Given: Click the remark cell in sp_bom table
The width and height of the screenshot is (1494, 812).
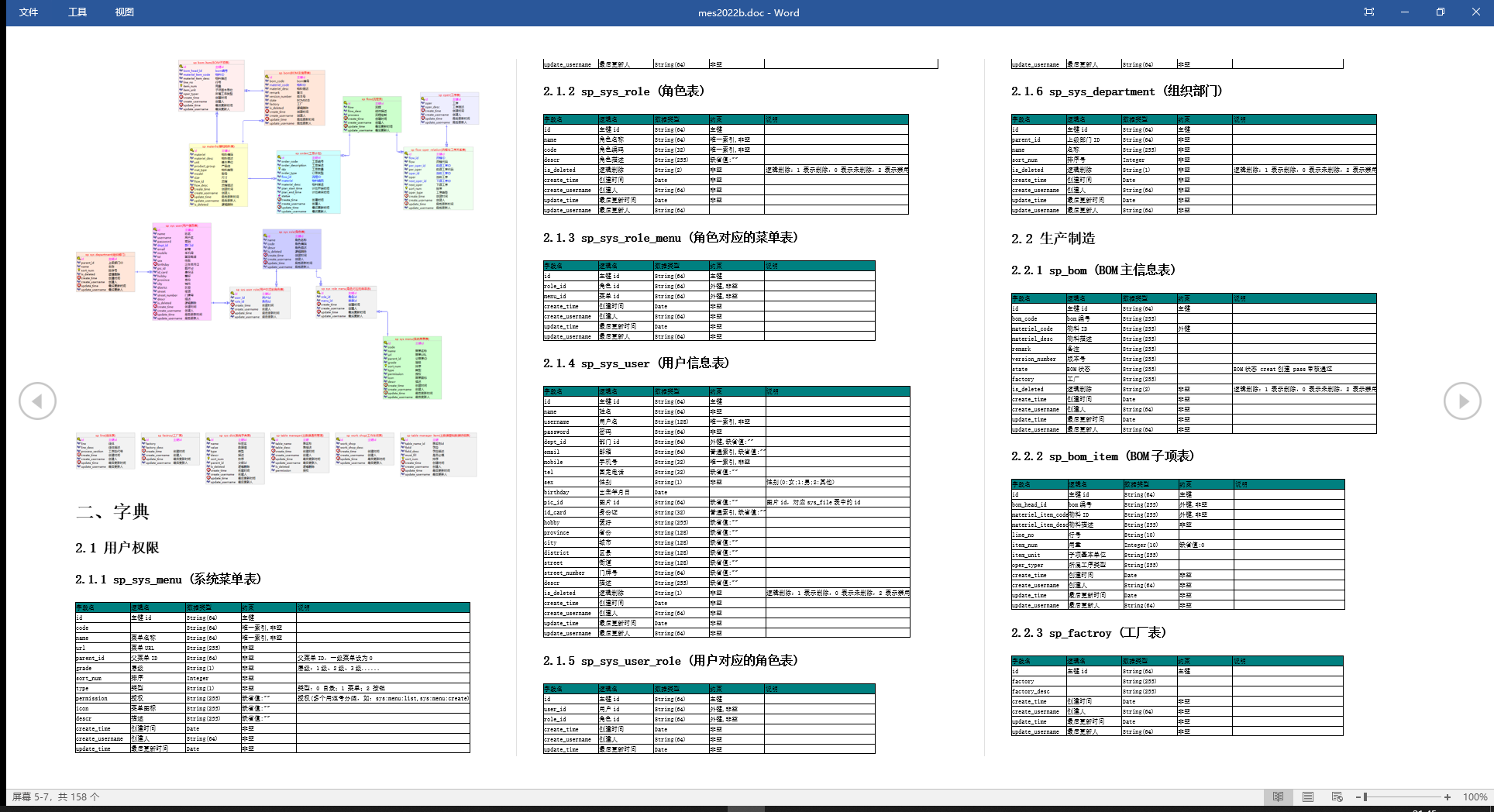Looking at the screenshot, I should 1038,349.
